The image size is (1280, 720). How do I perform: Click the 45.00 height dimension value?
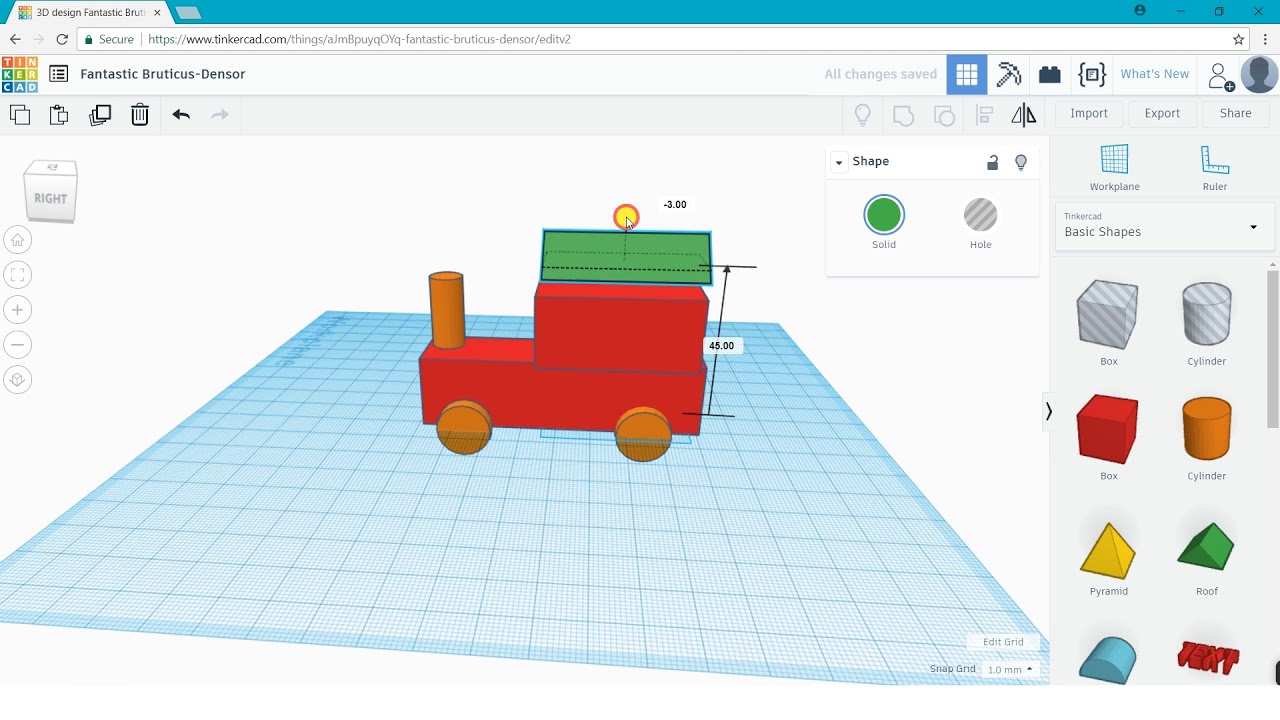[721, 346]
